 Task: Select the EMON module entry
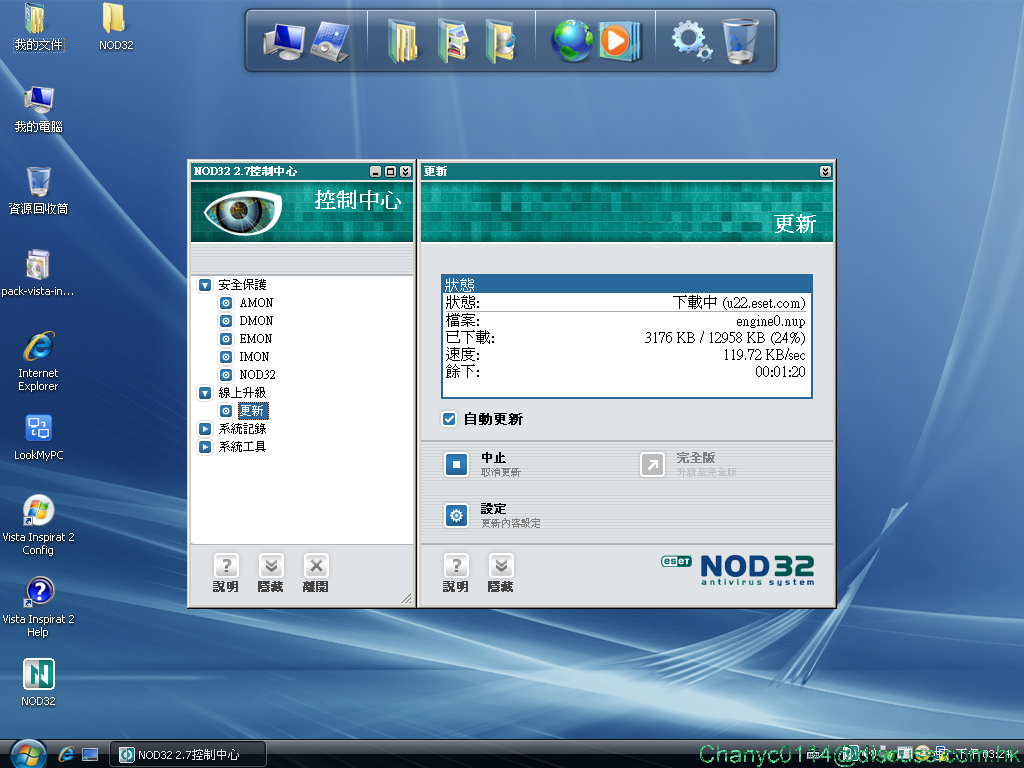(x=255, y=339)
